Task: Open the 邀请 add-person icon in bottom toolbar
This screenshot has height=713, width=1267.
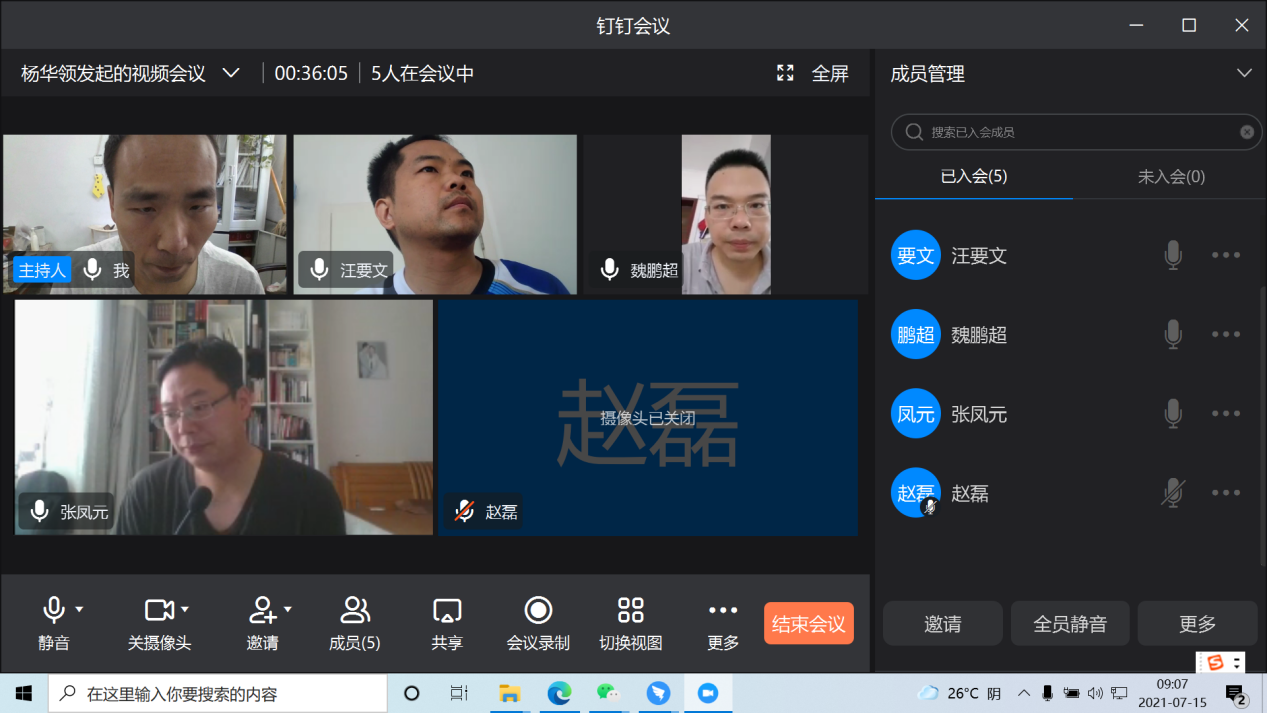Action: (262, 609)
